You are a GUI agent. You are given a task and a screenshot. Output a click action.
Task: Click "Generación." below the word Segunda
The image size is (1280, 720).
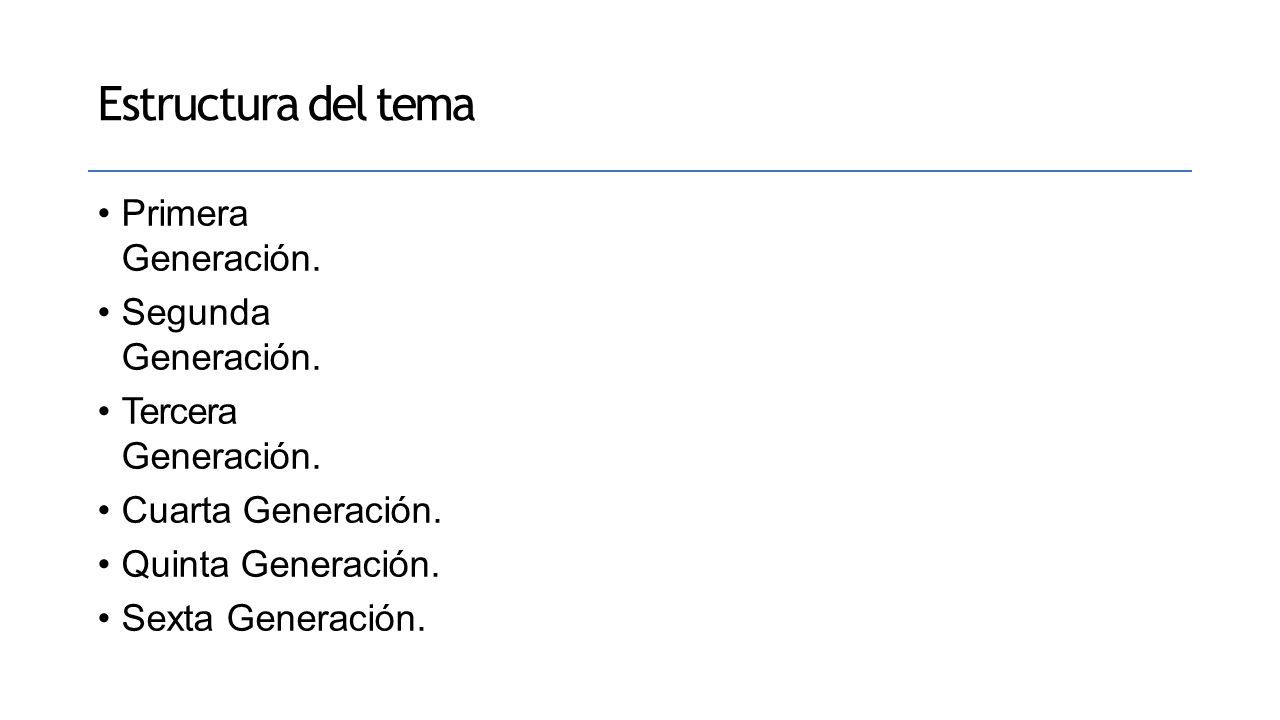(x=221, y=359)
